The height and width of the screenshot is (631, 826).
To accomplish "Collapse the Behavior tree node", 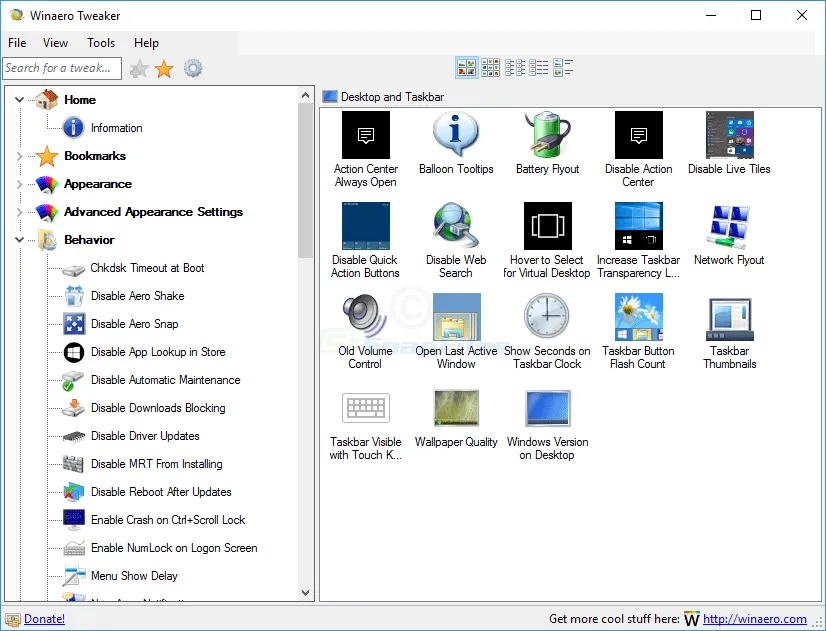I will coord(19,240).
